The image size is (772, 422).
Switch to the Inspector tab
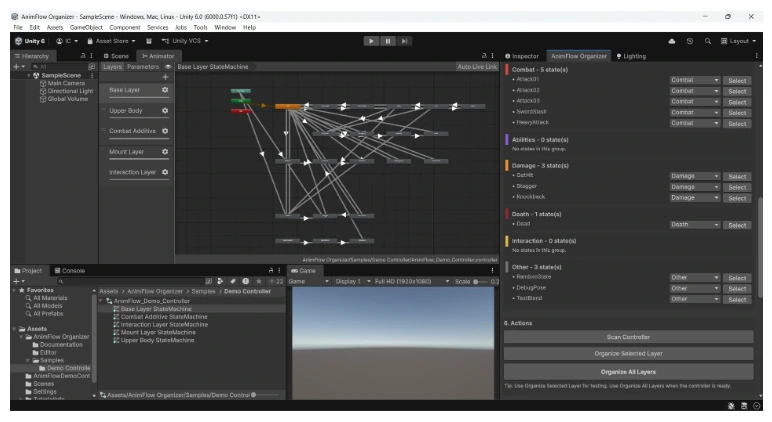pos(522,56)
